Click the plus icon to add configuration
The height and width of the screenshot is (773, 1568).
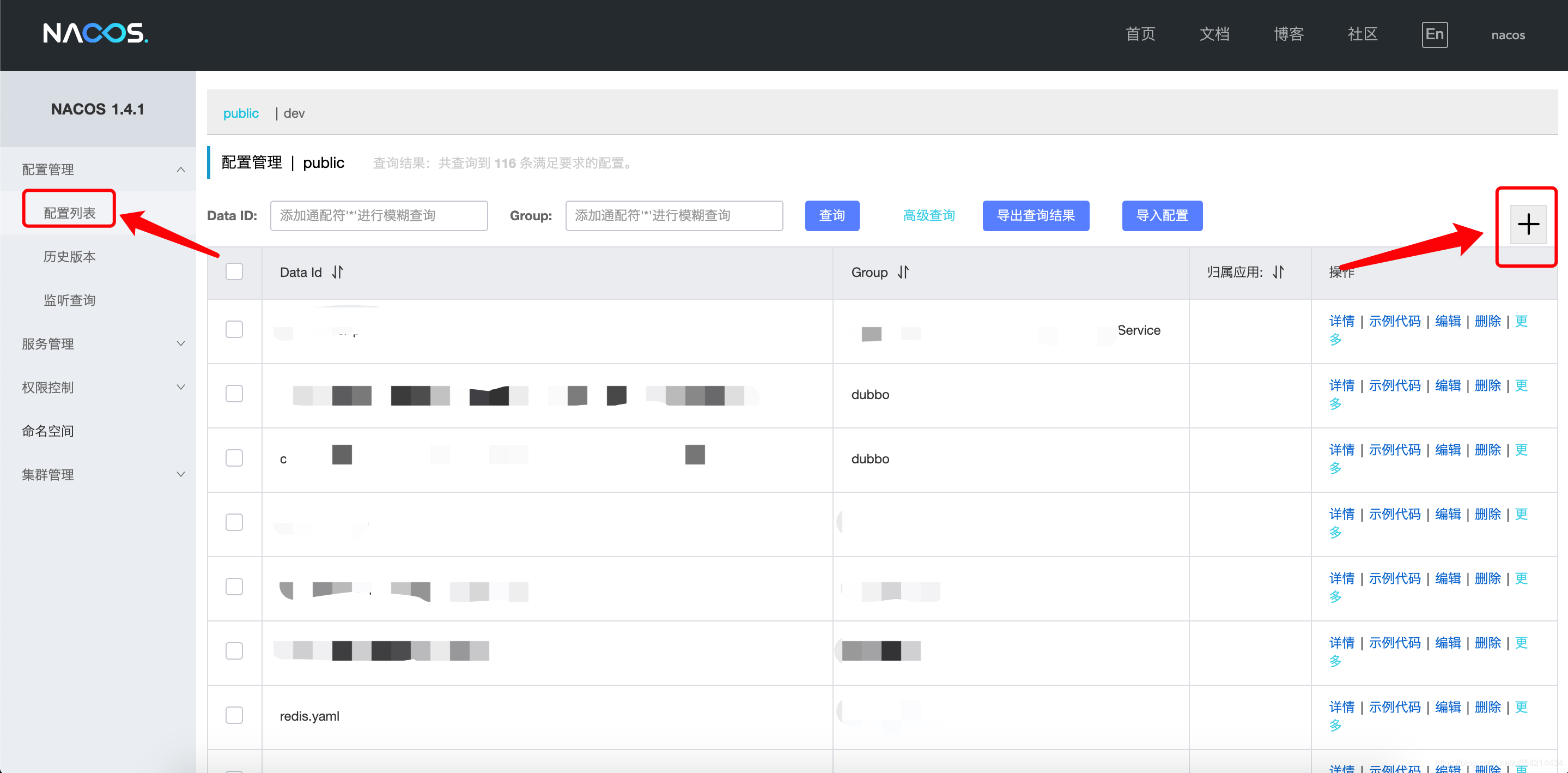(1528, 225)
